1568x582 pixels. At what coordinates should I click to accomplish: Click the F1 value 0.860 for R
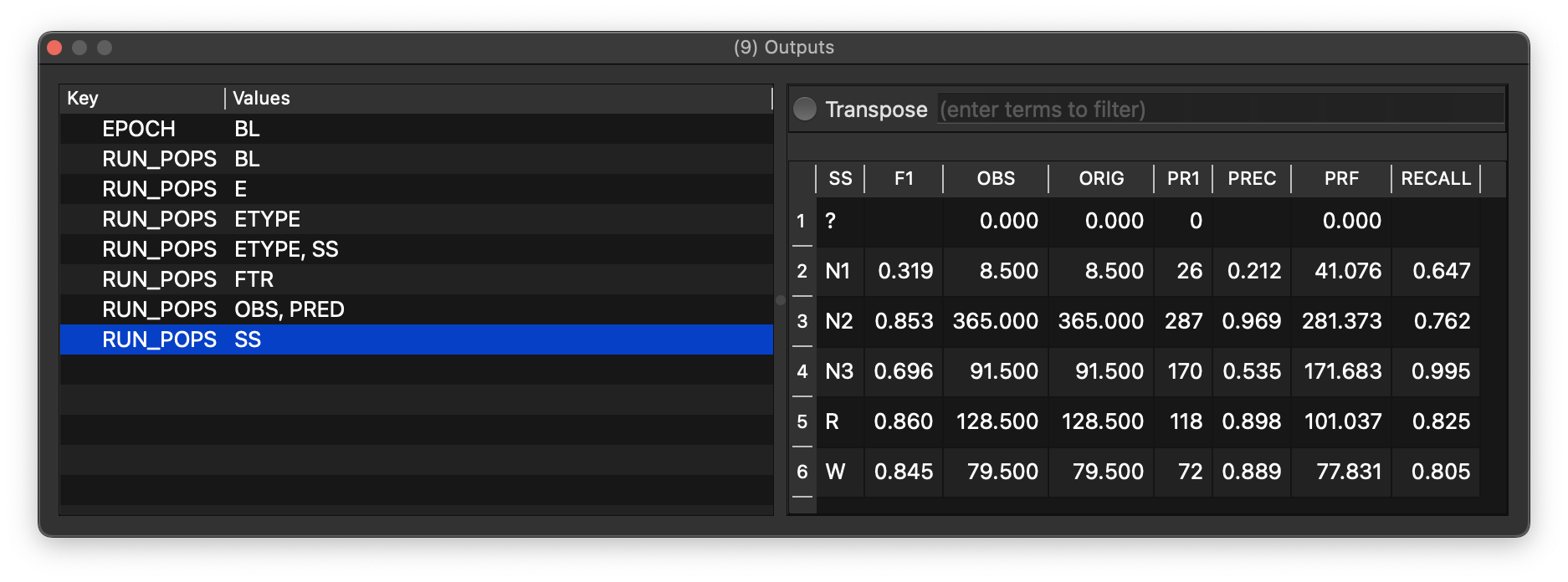coord(904,421)
